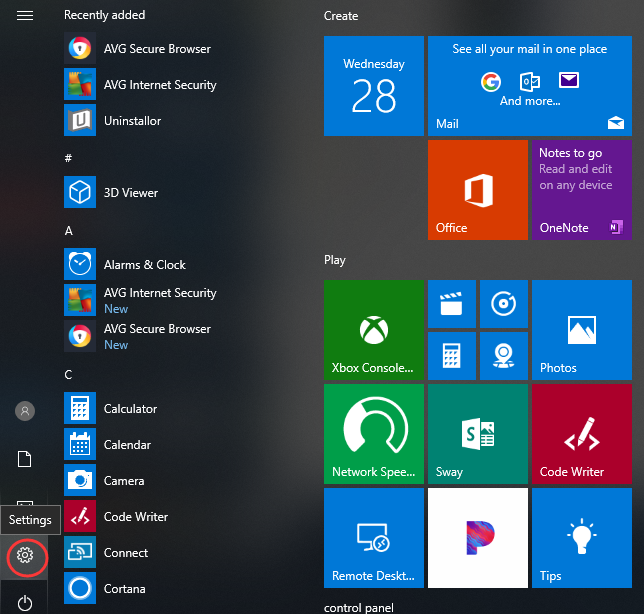This screenshot has width=644, height=614.
Task: Open AVG Internet Security marked New
Action: tap(142, 300)
